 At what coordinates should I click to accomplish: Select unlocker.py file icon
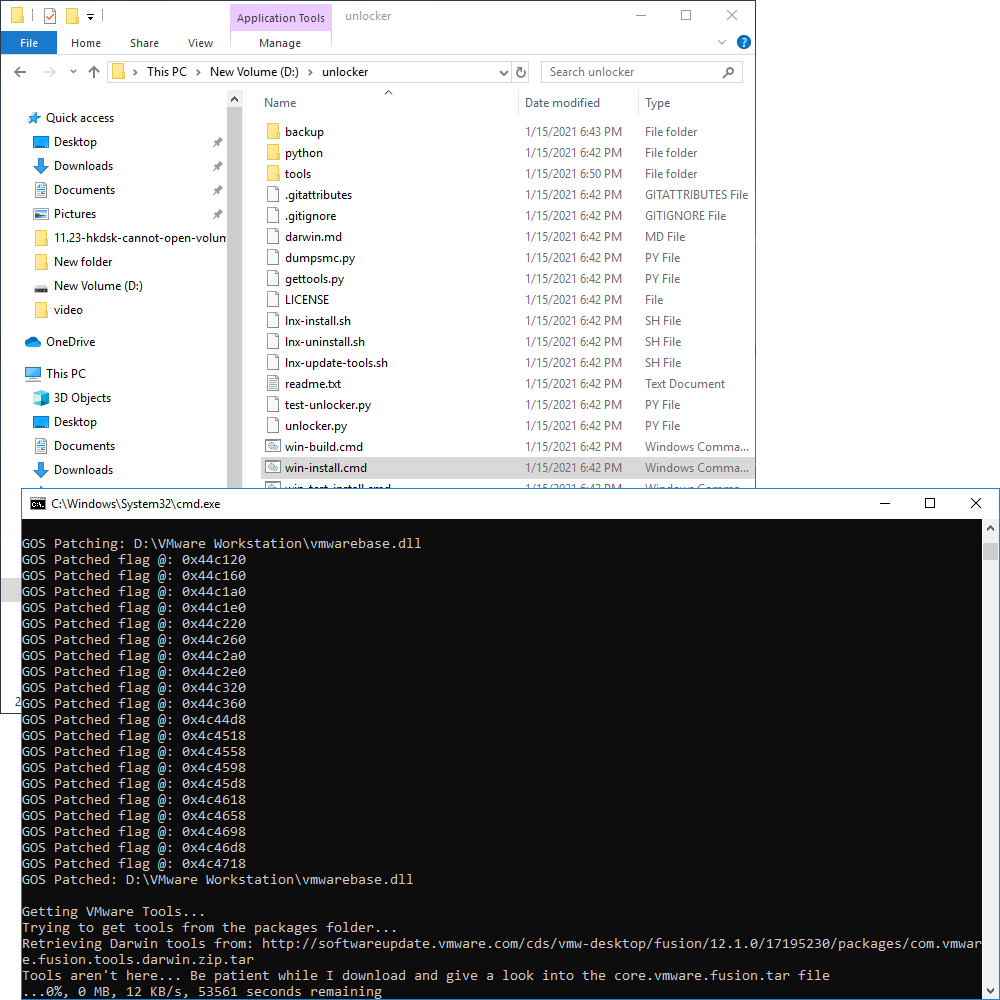(x=273, y=425)
